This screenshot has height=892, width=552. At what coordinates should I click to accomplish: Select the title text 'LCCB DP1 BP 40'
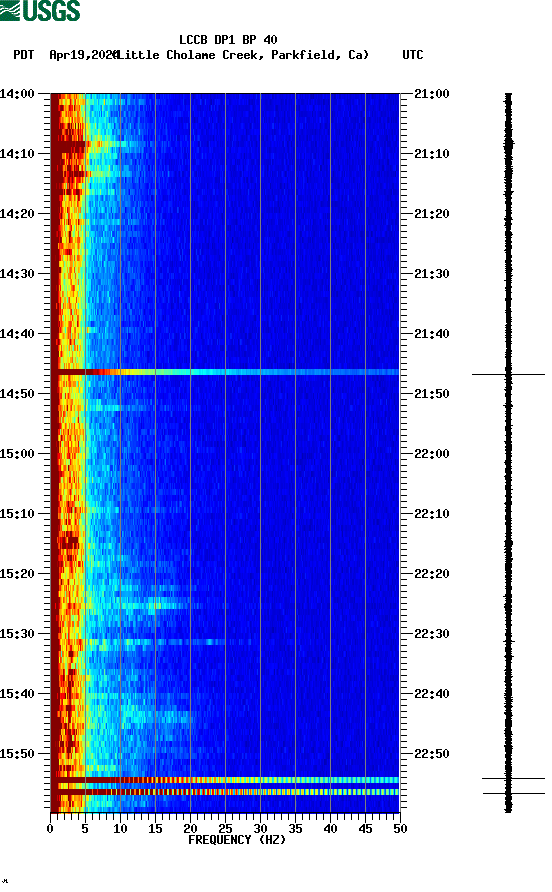tap(228, 40)
